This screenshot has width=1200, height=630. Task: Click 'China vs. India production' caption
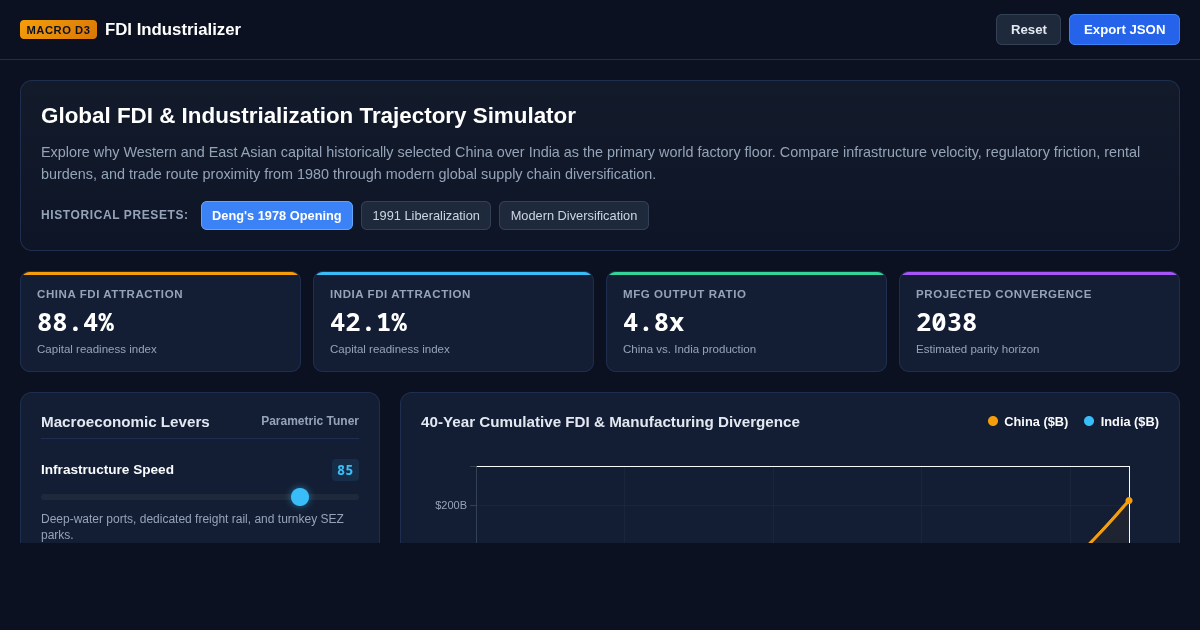tap(689, 349)
